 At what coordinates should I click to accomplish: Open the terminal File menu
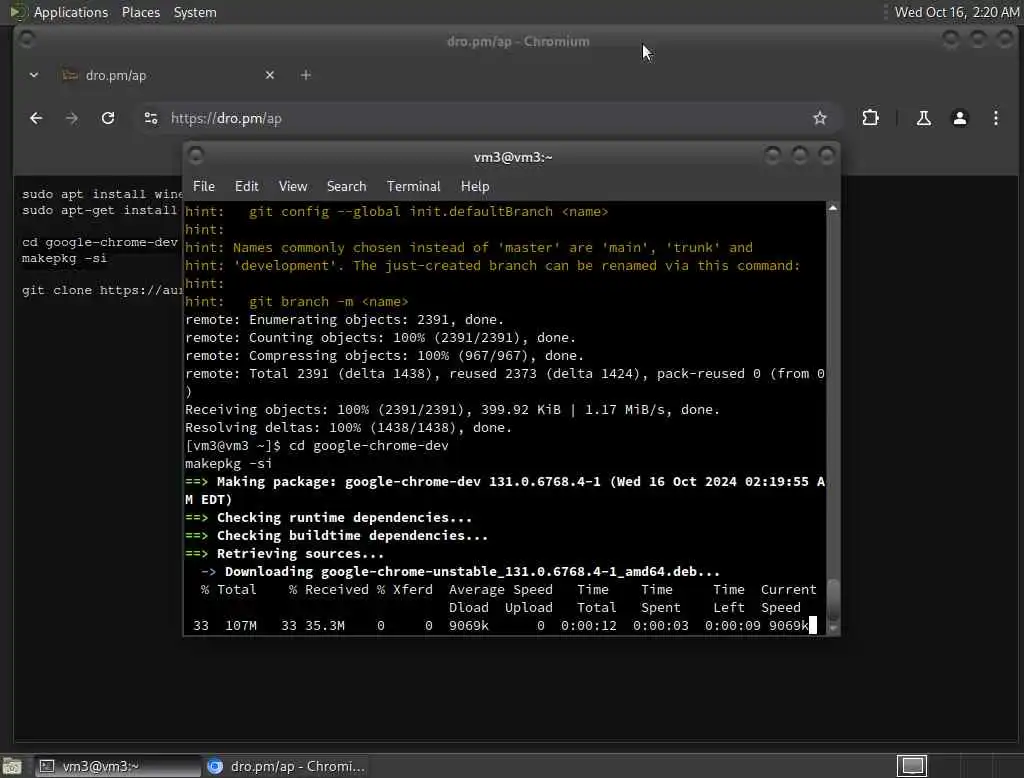click(204, 186)
